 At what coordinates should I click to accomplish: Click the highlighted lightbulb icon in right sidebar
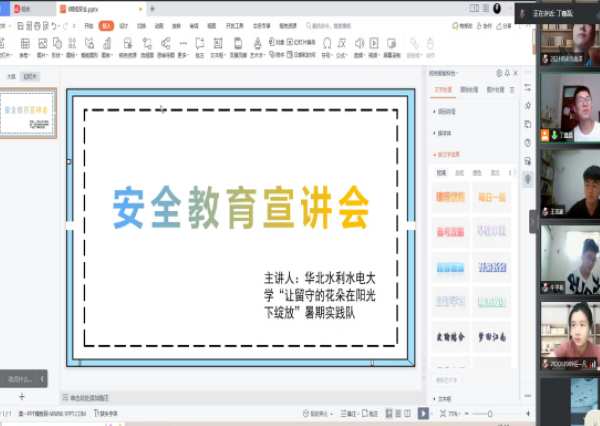[x=528, y=179]
